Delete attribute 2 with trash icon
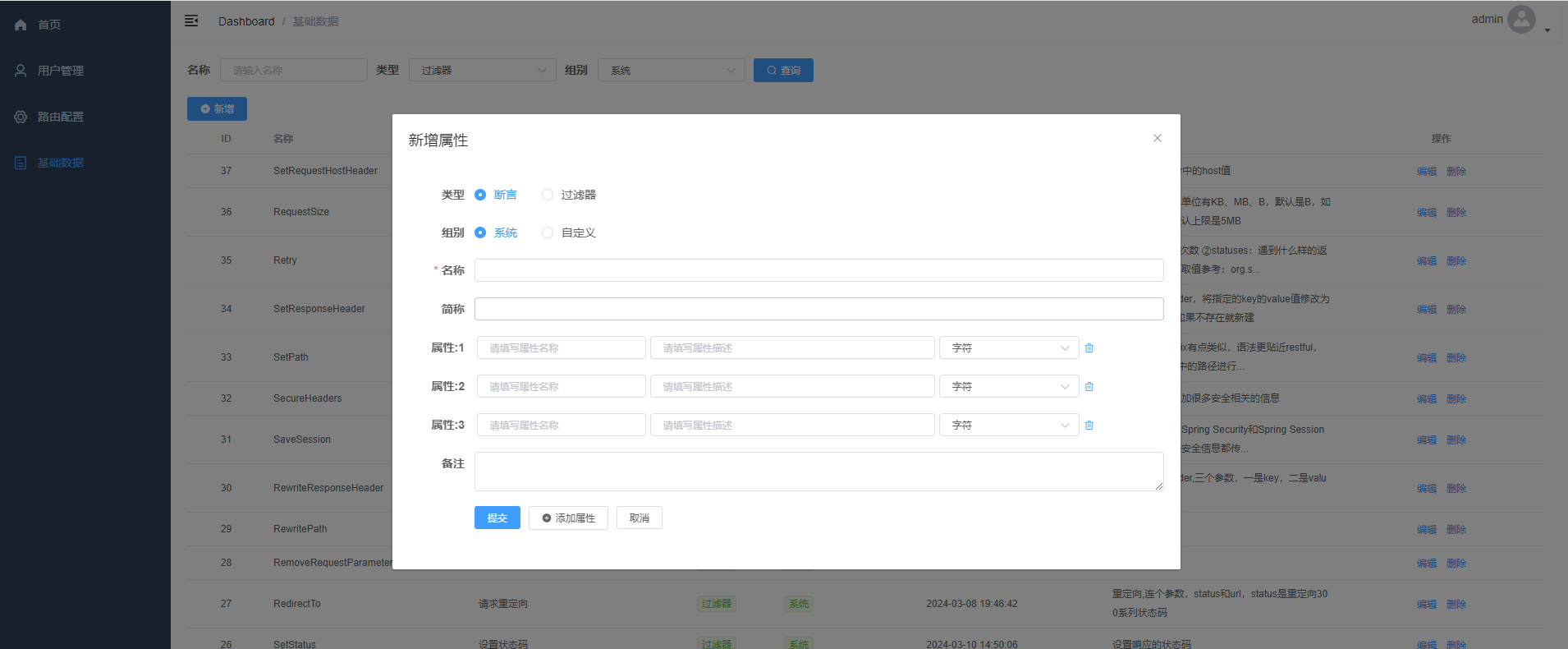This screenshot has width=1568, height=649. click(x=1089, y=387)
